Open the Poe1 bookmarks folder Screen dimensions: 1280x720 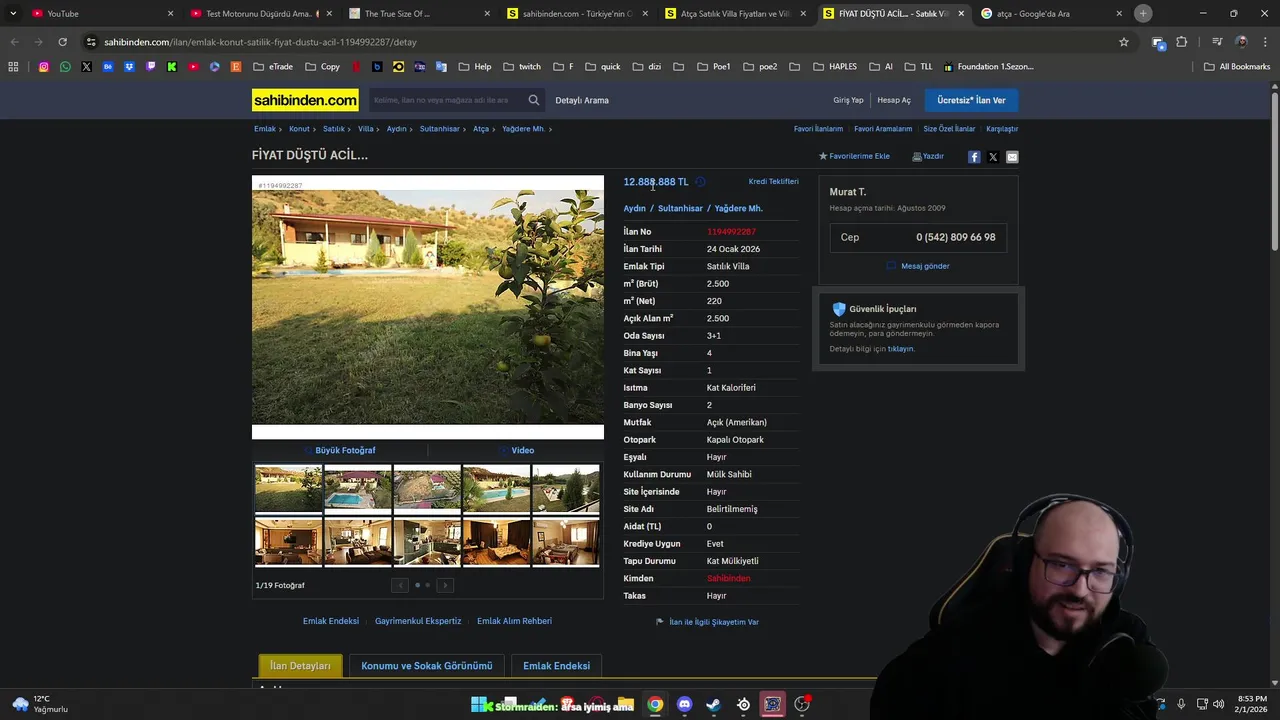[714, 67]
